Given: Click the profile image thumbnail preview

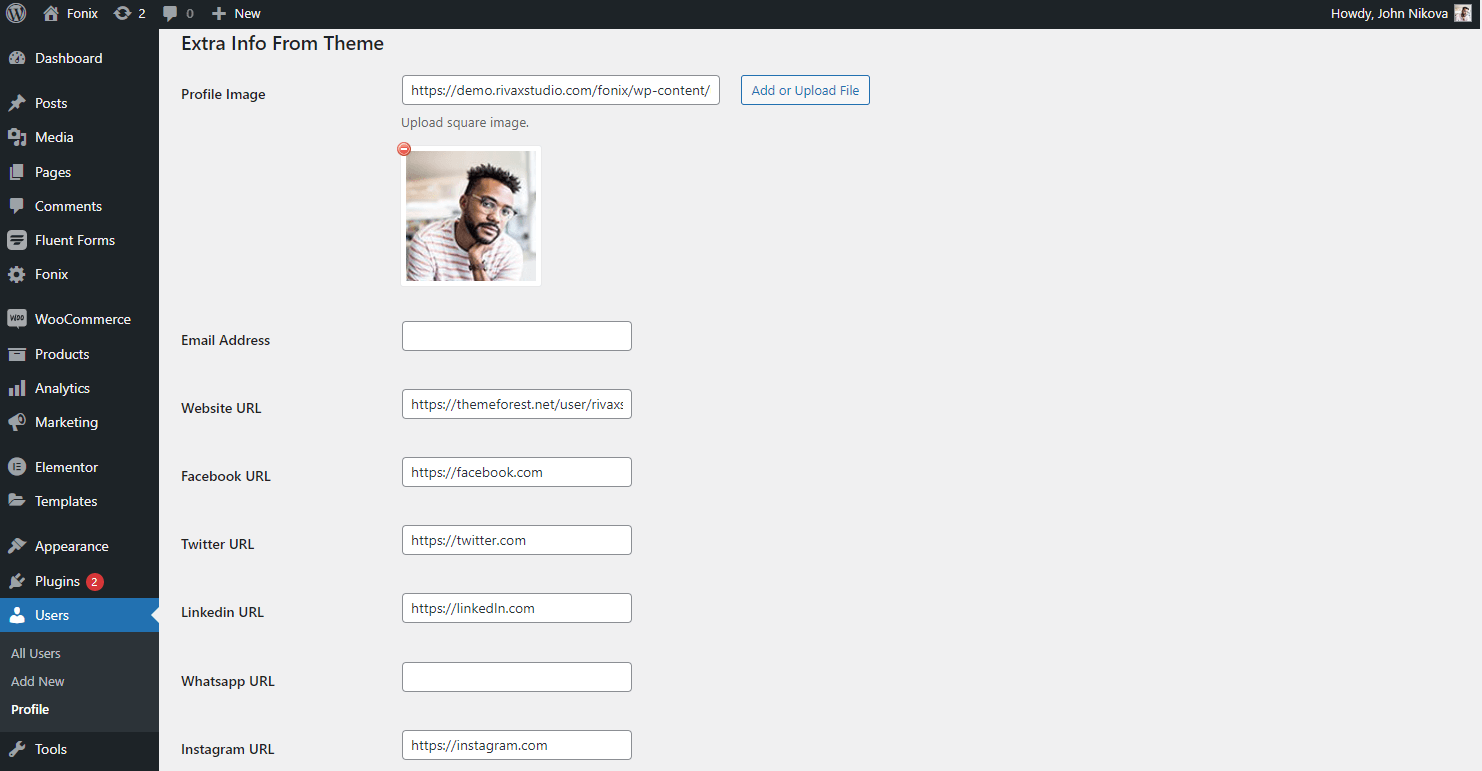Looking at the screenshot, I should coord(471,216).
